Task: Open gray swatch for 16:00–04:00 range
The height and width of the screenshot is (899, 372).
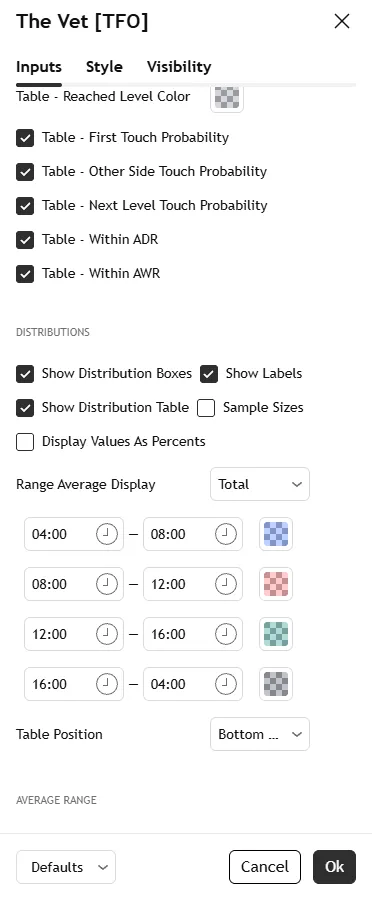Action: pos(276,684)
